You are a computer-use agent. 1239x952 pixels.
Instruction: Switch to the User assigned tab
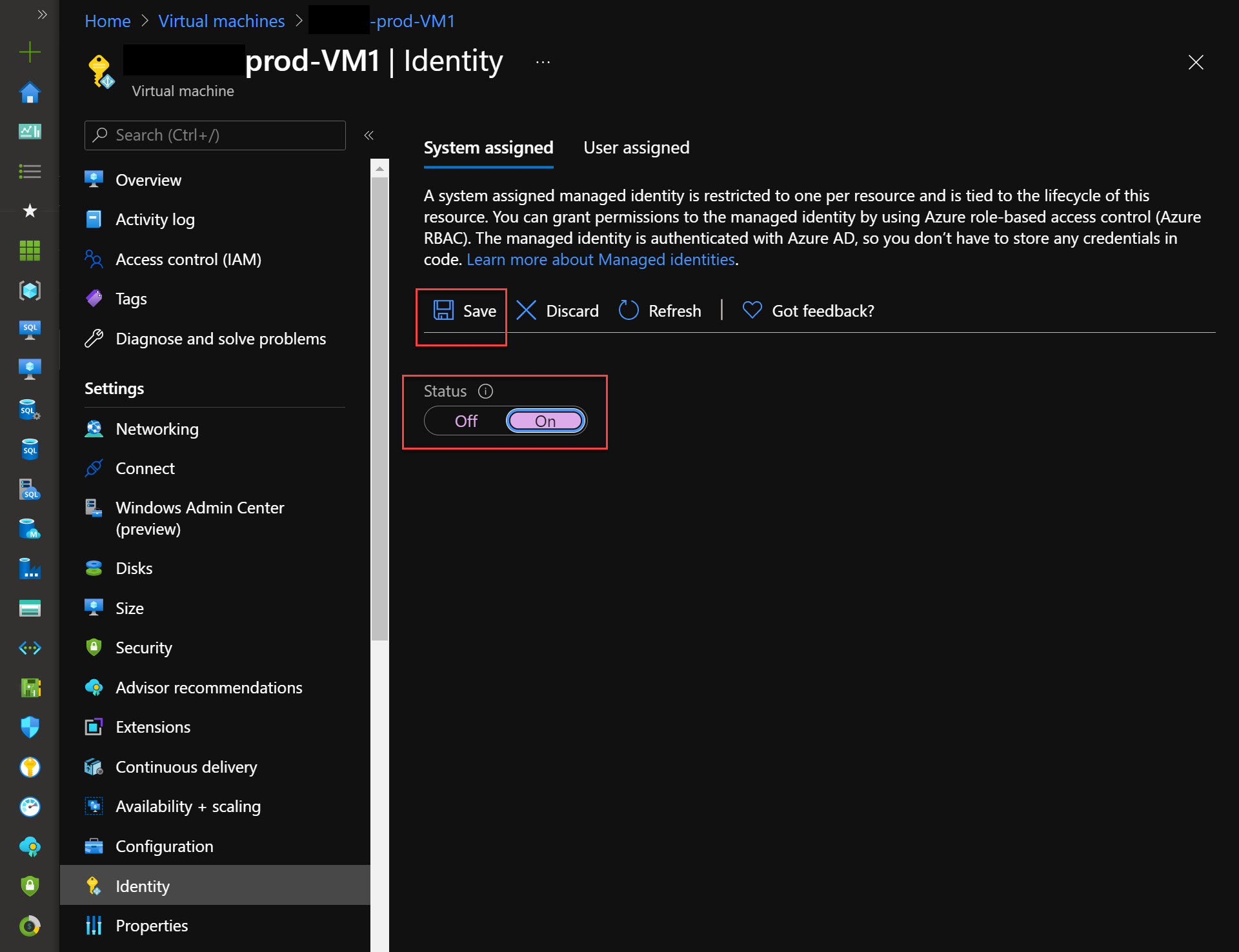coord(636,148)
